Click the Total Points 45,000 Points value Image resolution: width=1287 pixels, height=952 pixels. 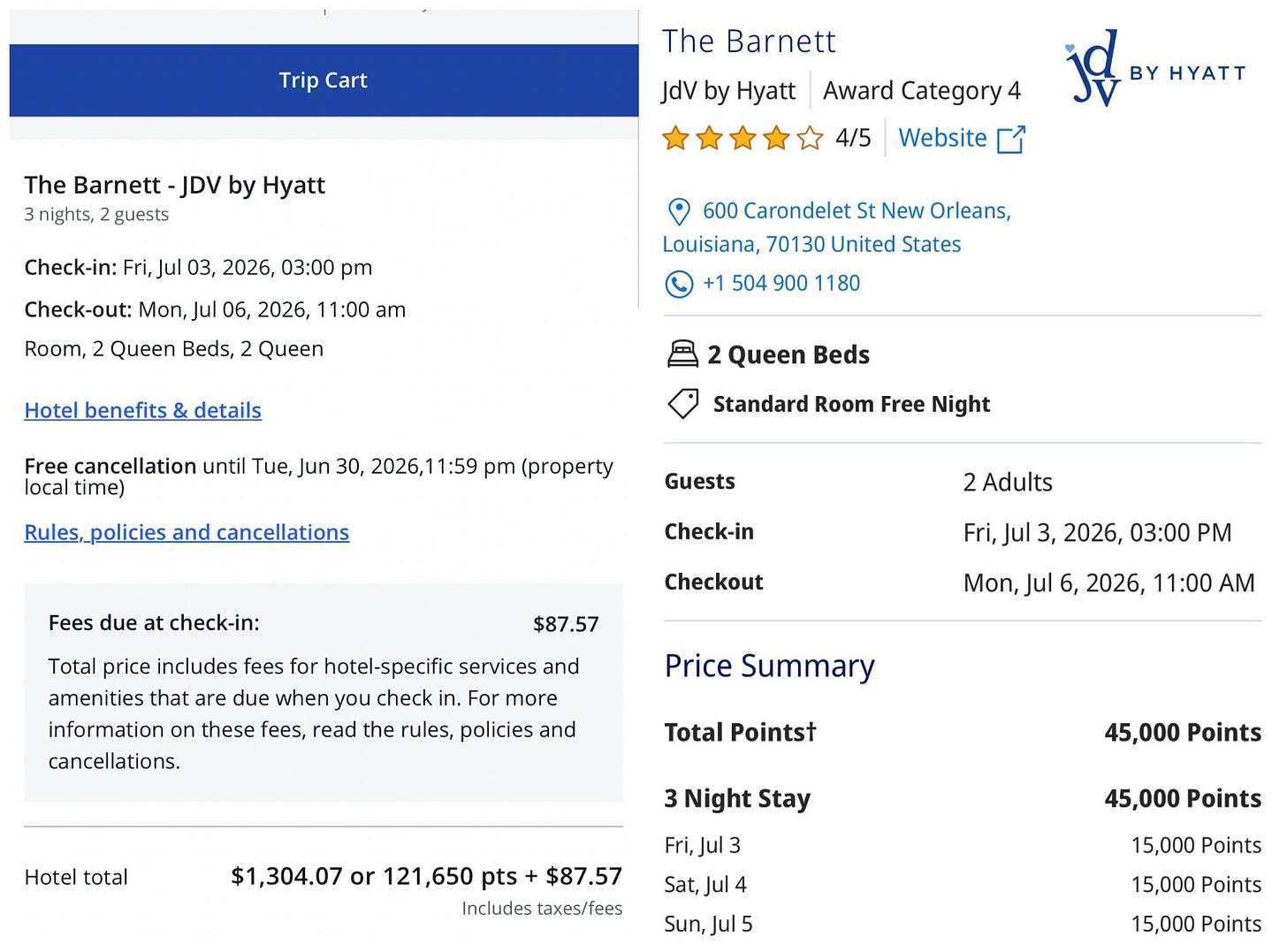[1183, 732]
